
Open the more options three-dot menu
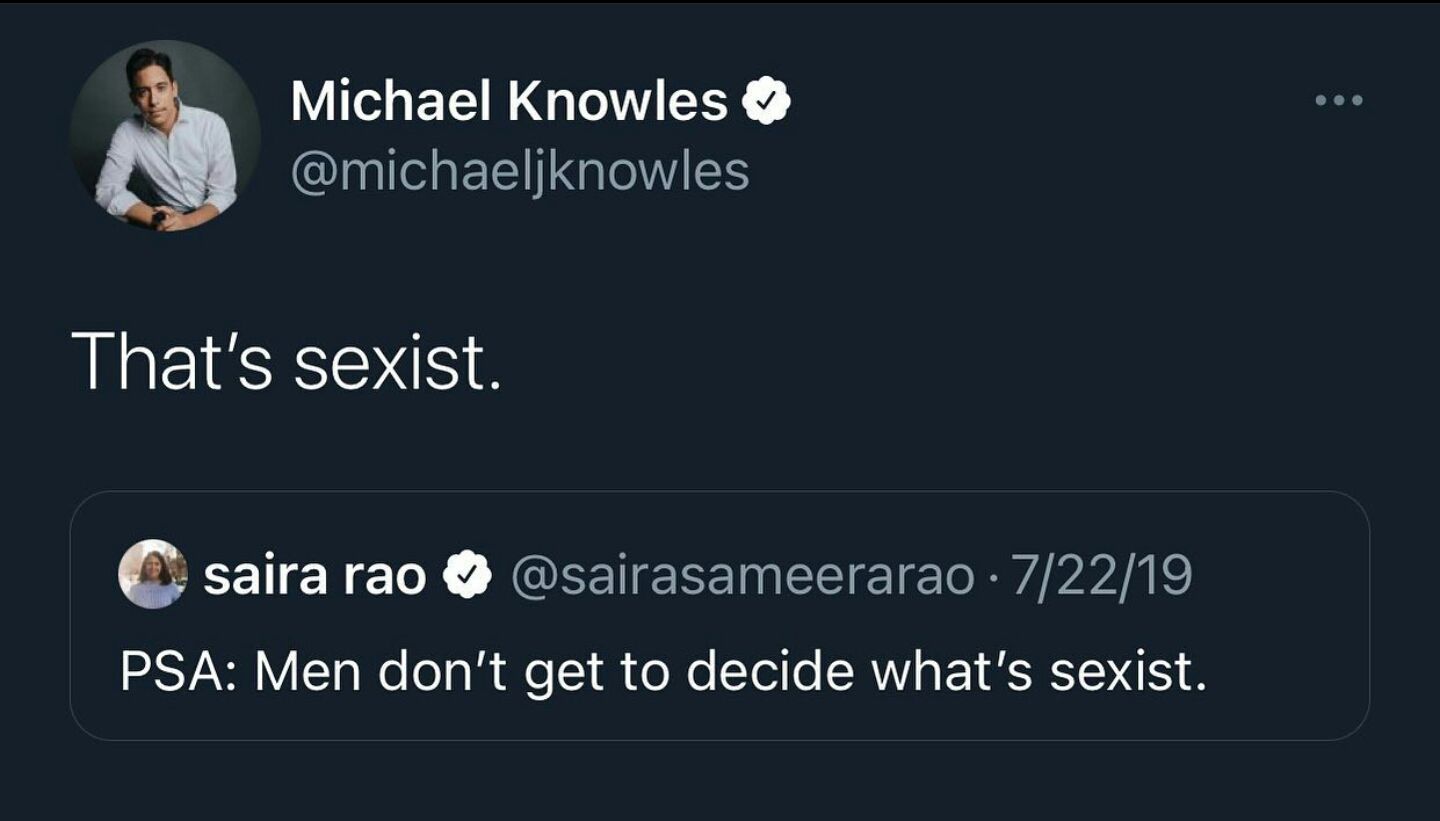click(x=1339, y=100)
